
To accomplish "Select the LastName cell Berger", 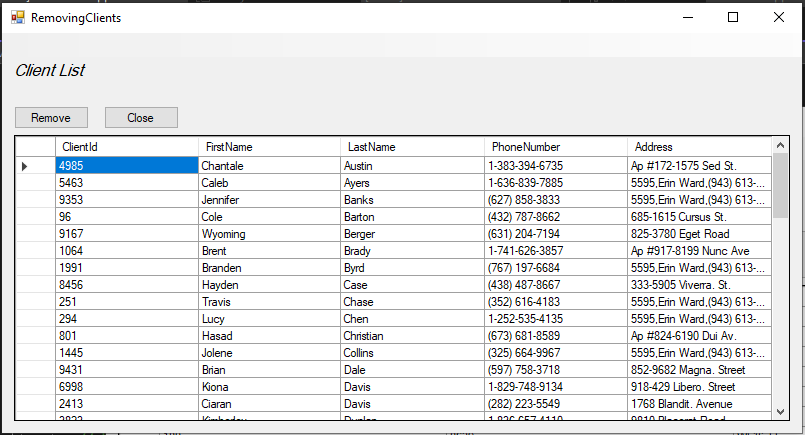I will (x=412, y=234).
